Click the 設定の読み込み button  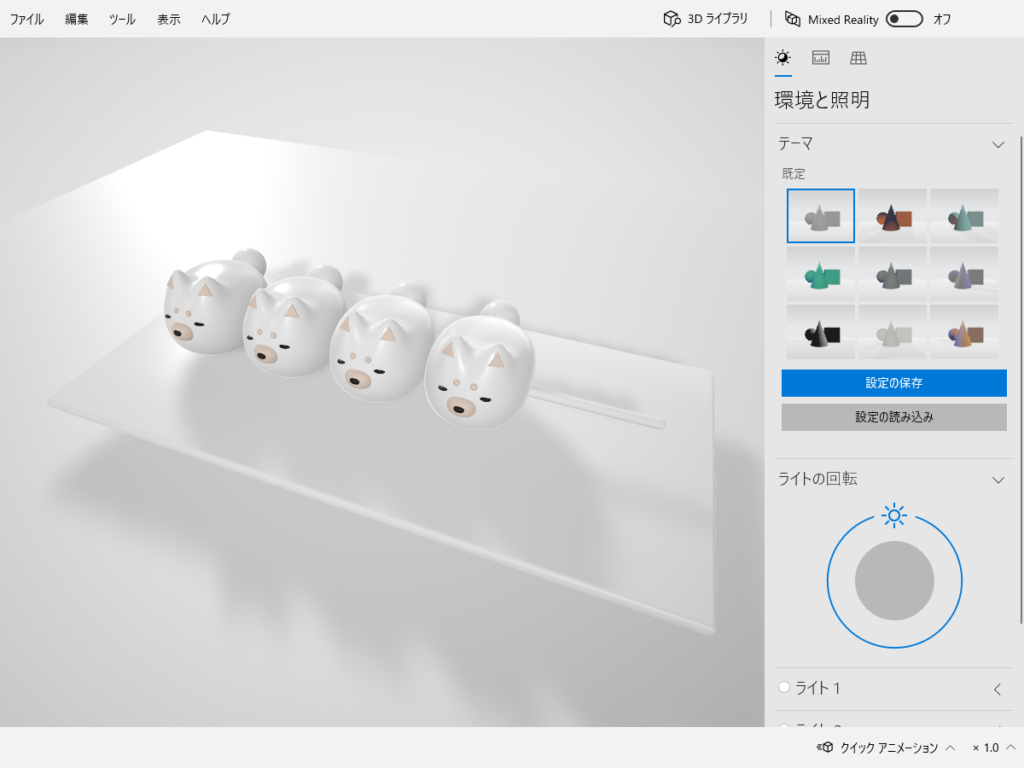tap(894, 417)
